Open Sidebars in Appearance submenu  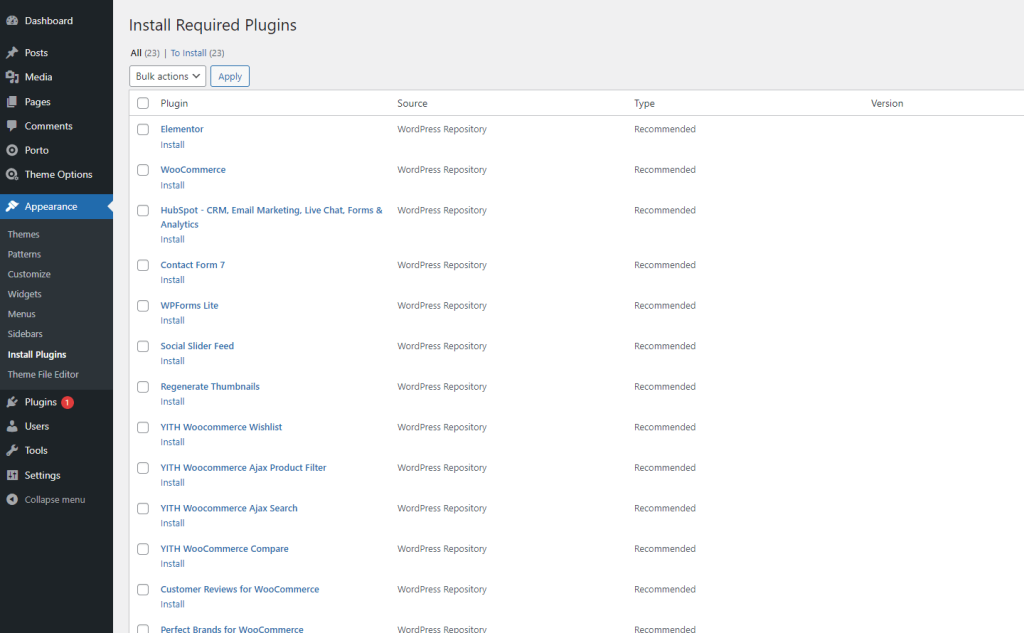(x=25, y=334)
